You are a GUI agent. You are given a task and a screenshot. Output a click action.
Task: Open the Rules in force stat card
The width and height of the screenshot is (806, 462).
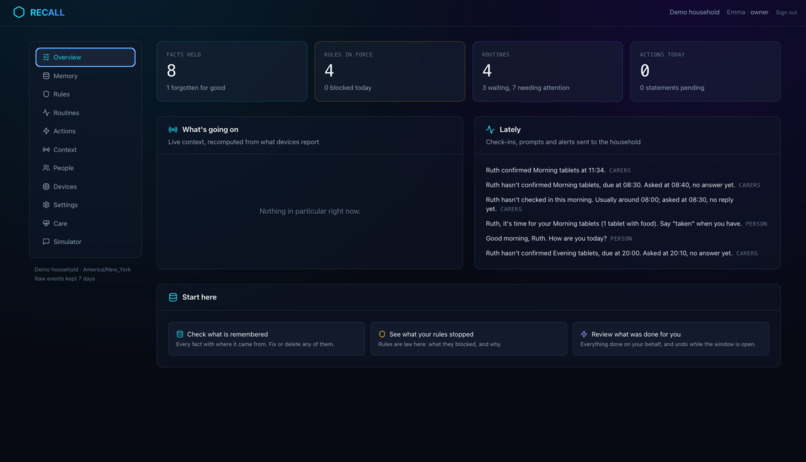(x=390, y=71)
